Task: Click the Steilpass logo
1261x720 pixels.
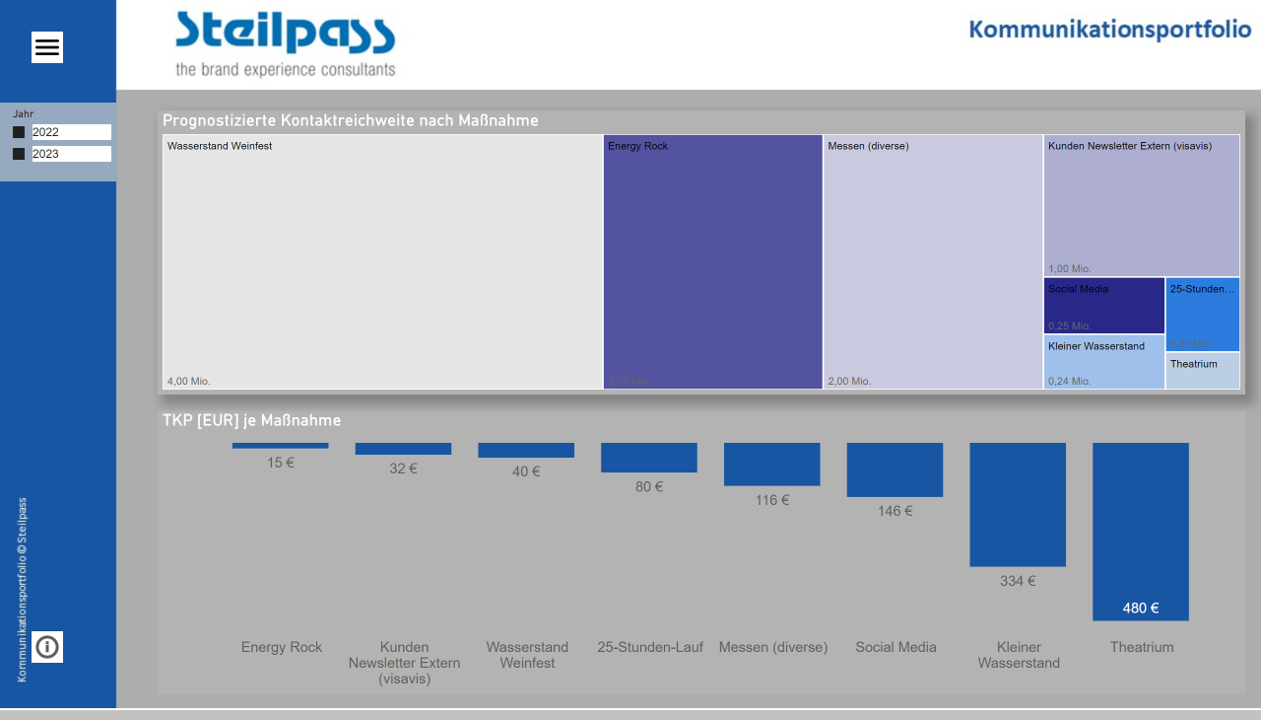Action: point(285,44)
